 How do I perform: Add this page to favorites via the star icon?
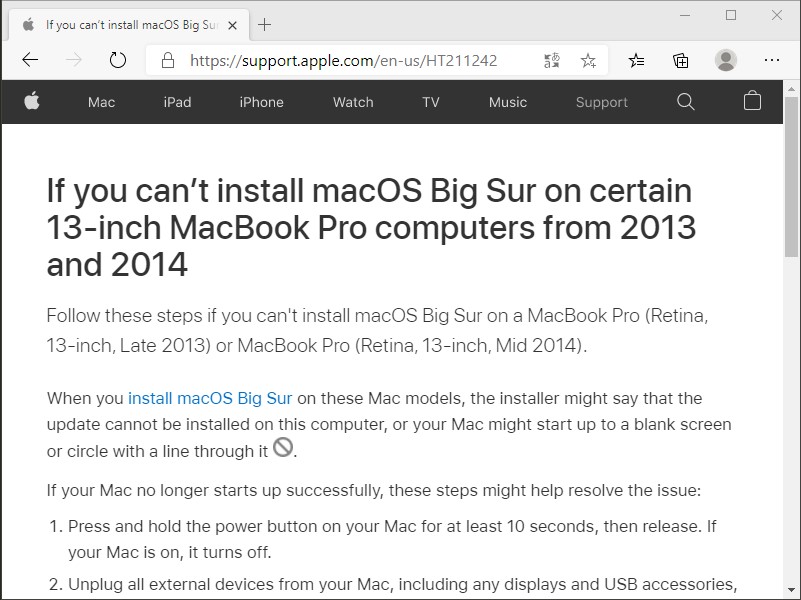pos(589,60)
